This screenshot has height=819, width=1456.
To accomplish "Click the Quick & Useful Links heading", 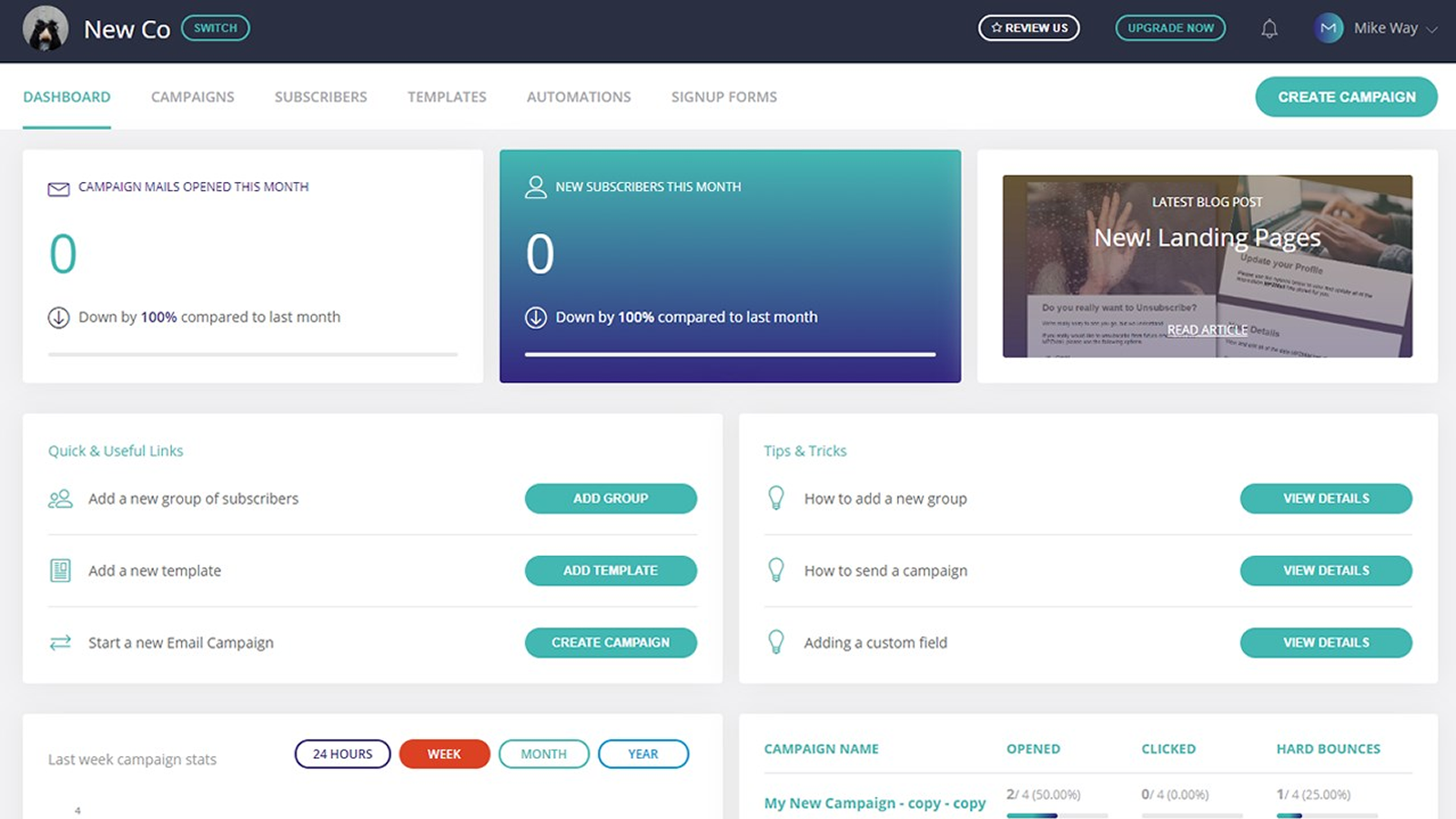I will 116,450.
